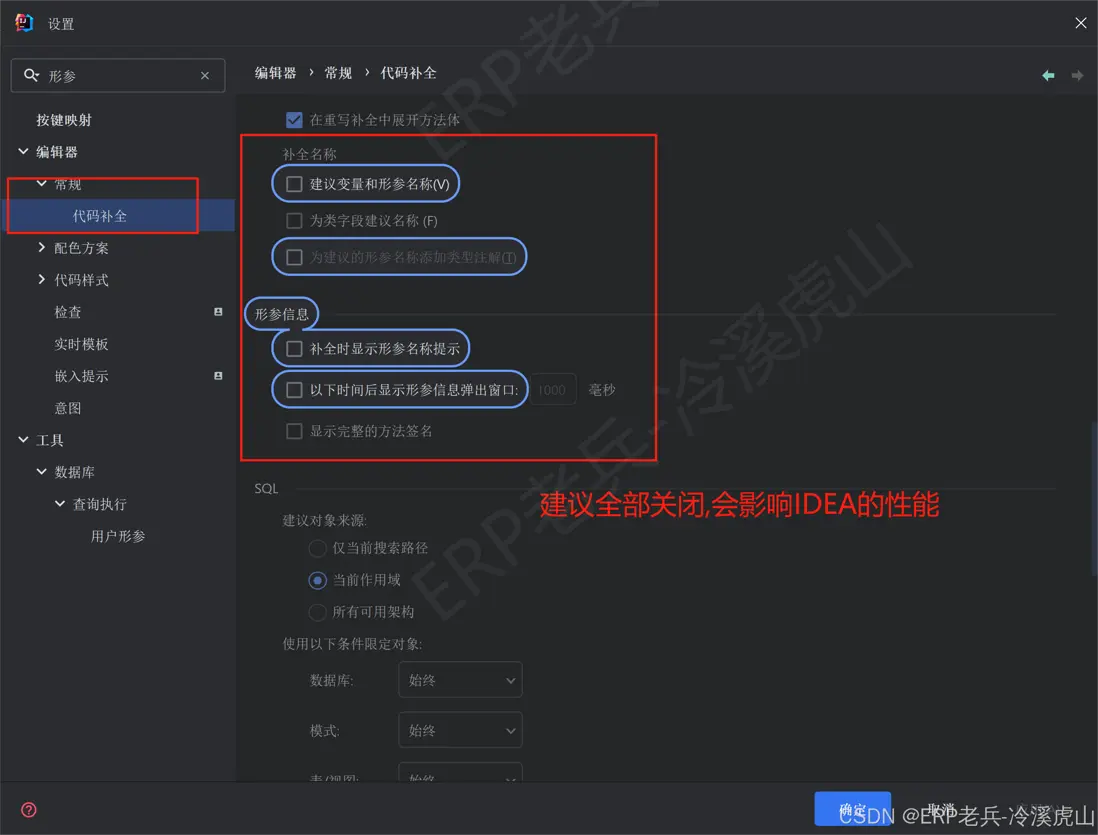Viewport: 1098px width, 835px height.
Task: Enable the 建议变量和形参名称(V) checkbox
Action: [x=294, y=183]
